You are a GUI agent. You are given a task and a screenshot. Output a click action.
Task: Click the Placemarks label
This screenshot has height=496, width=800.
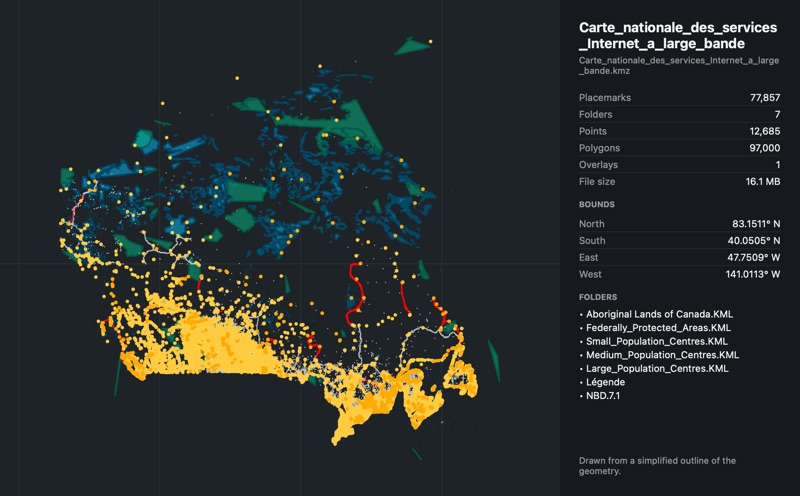pyautogui.click(x=605, y=97)
